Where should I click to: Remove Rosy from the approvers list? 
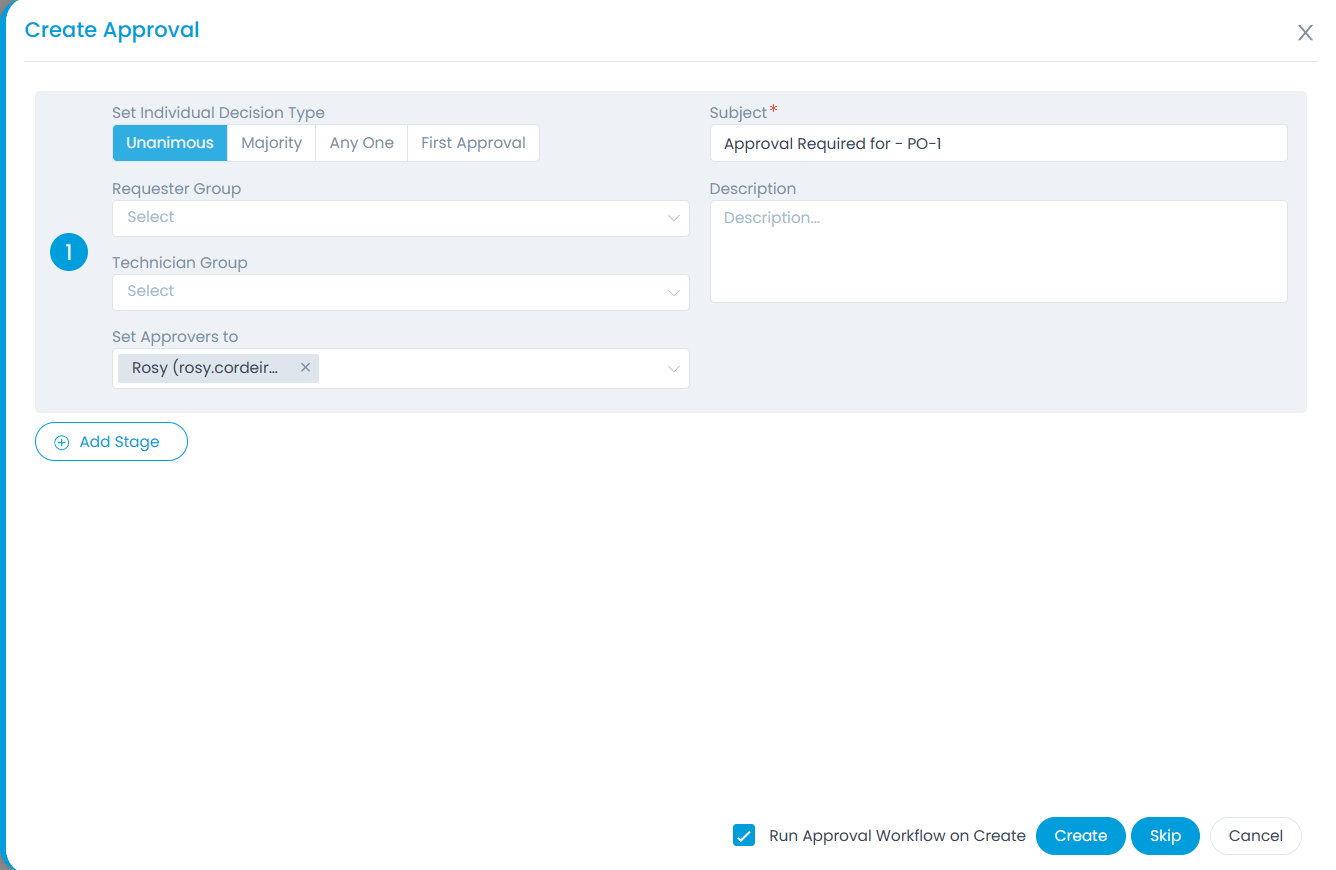(x=305, y=367)
